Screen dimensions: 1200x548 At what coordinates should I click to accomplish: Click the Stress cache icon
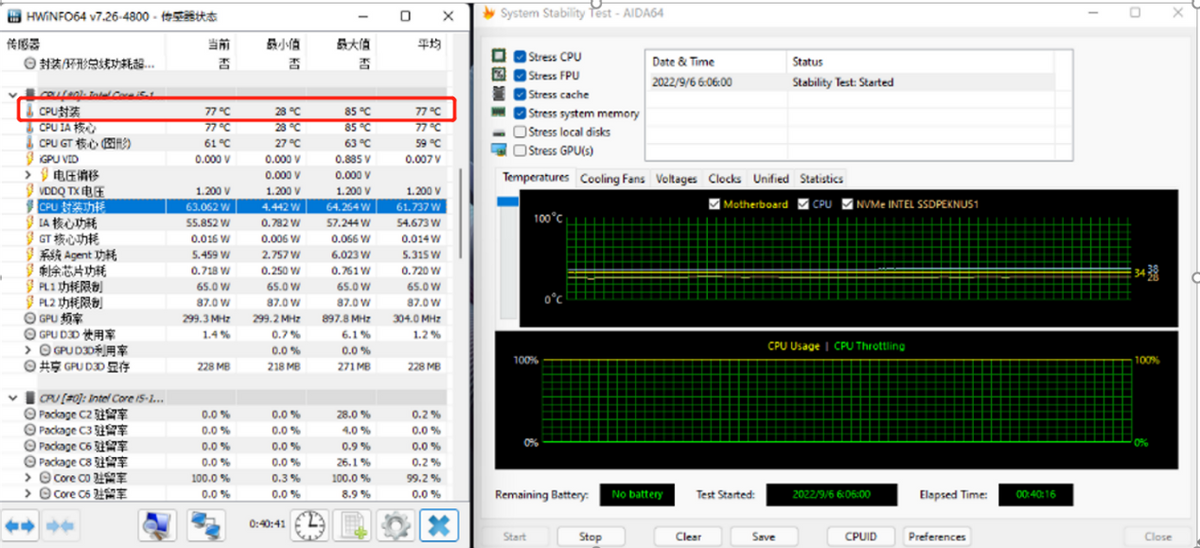coord(499,94)
